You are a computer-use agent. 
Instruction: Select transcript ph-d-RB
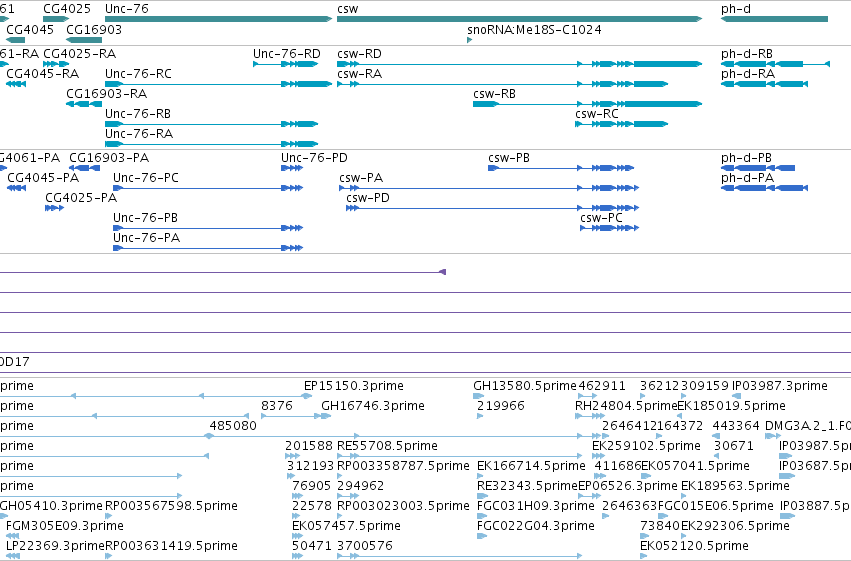coord(776,64)
